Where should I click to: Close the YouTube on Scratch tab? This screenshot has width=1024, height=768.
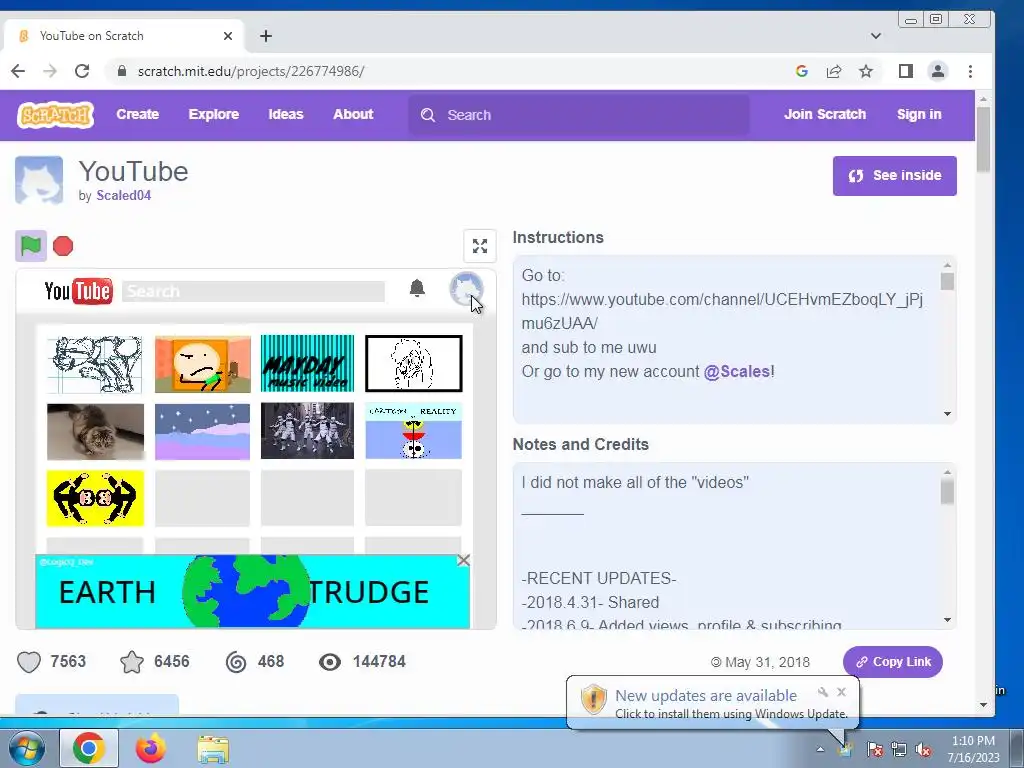228,36
